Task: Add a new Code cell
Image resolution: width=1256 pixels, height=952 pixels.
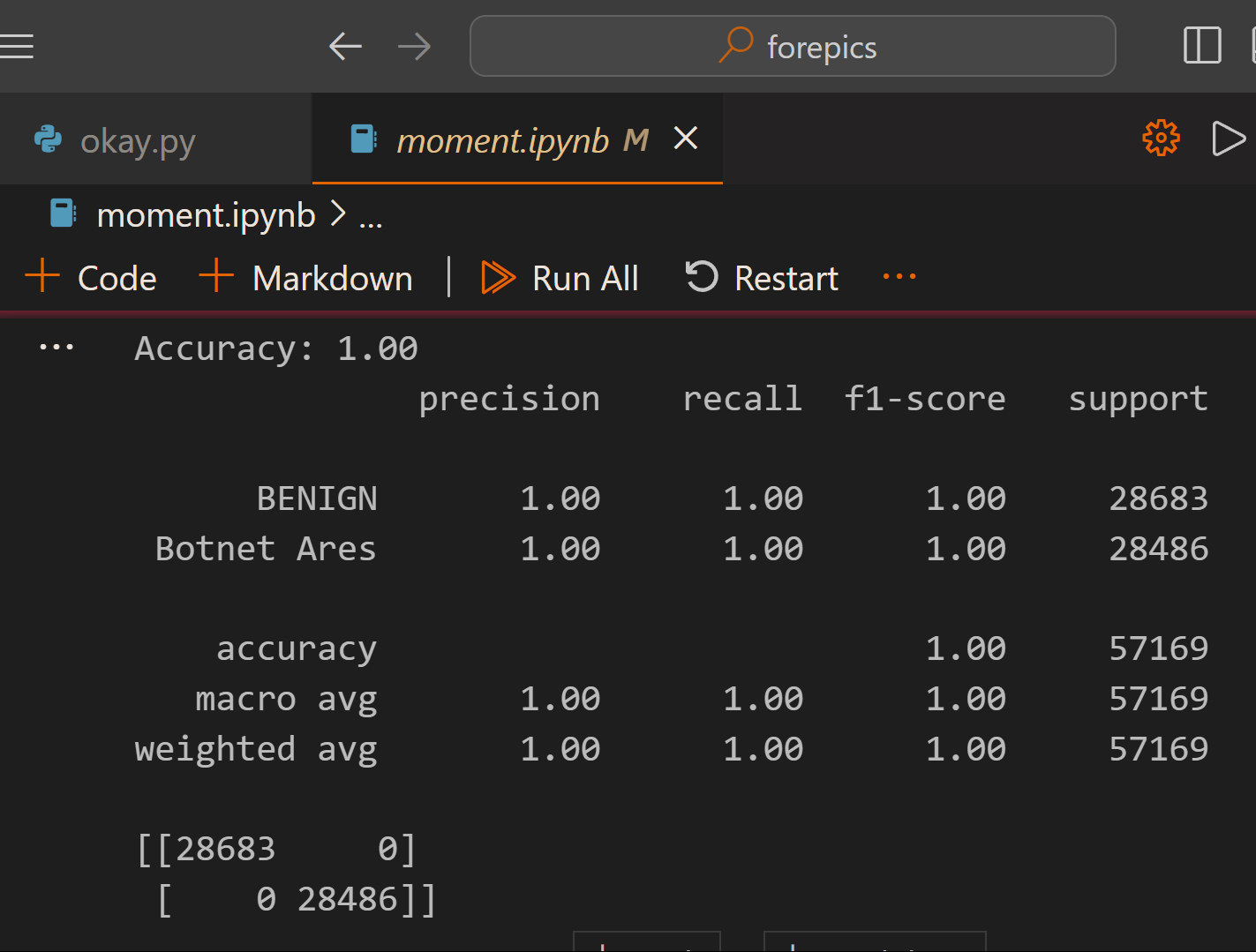Action: pos(91,278)
